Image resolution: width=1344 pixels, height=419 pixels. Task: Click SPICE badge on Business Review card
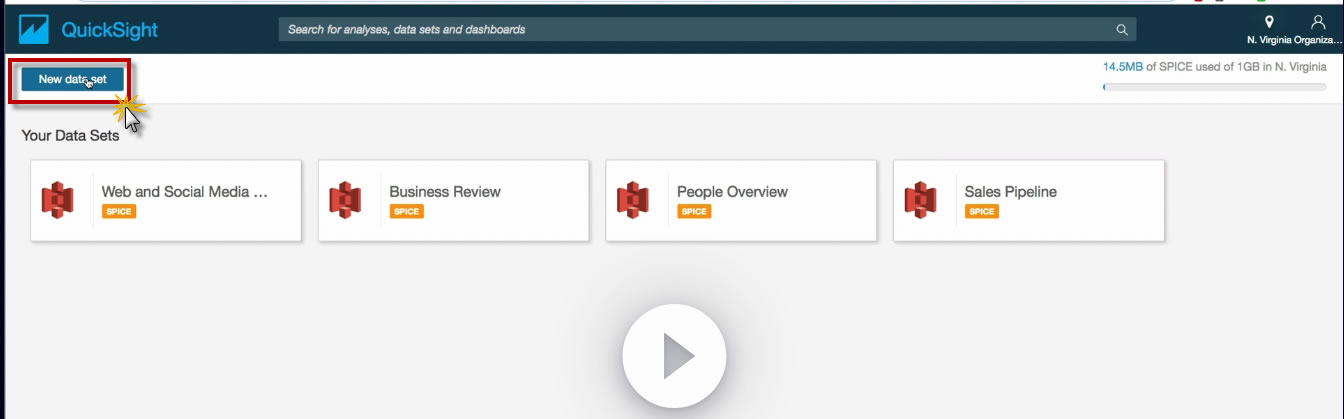pyautogui.click(x=406, y=211)
